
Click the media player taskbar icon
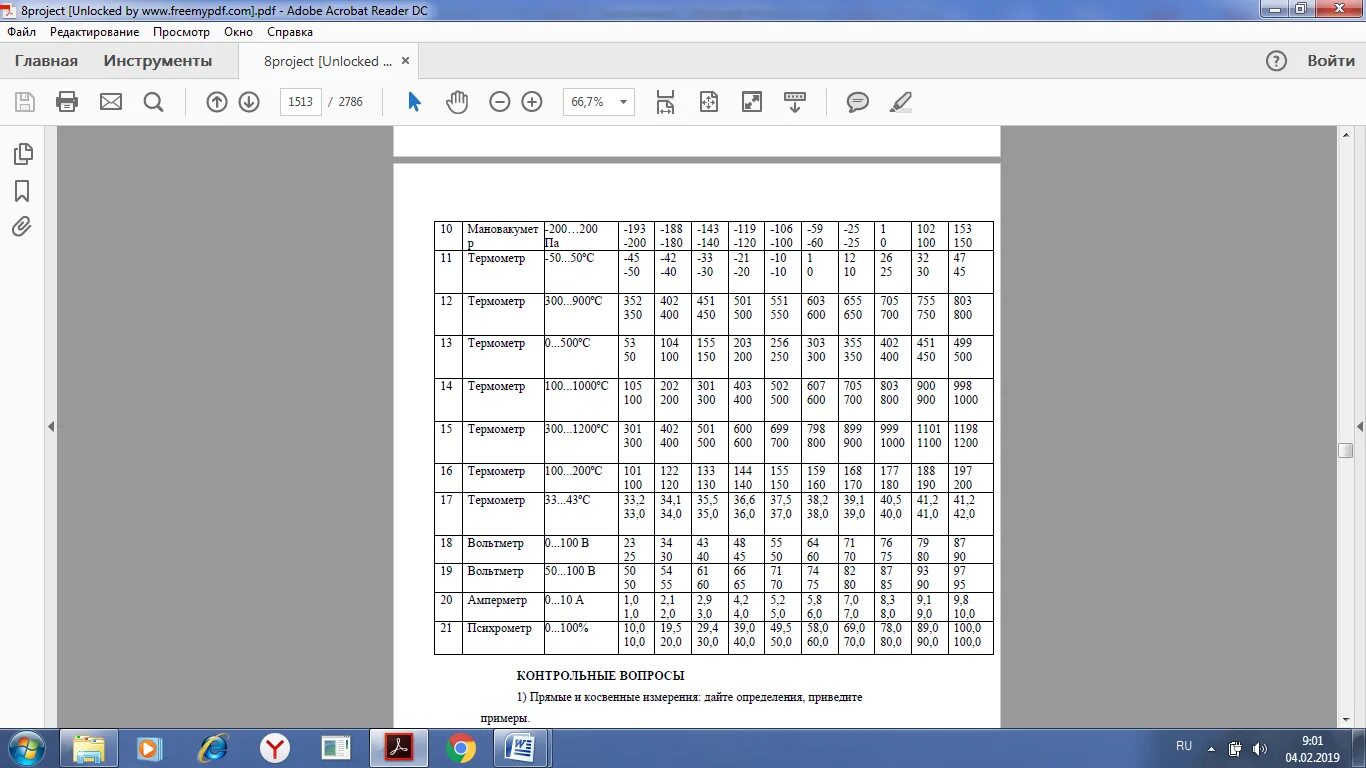[151, 748]
